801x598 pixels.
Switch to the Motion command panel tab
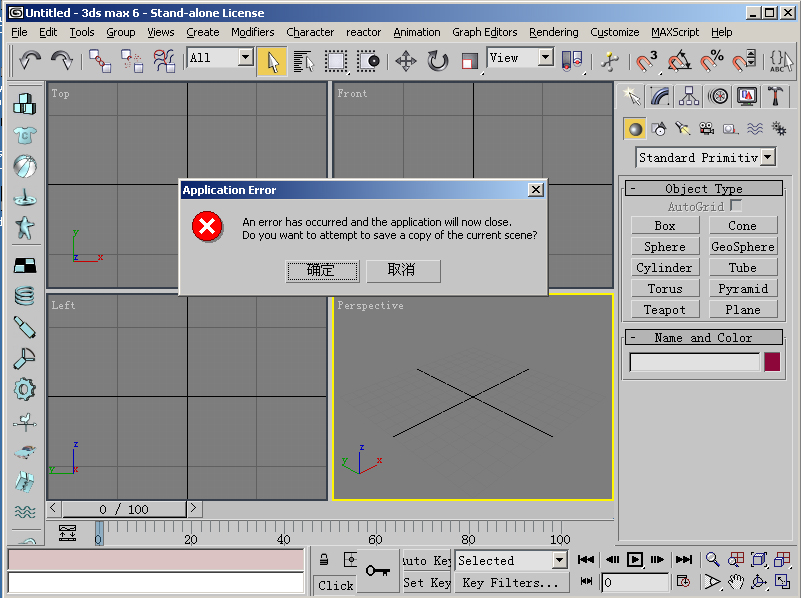tap(718, 96)
